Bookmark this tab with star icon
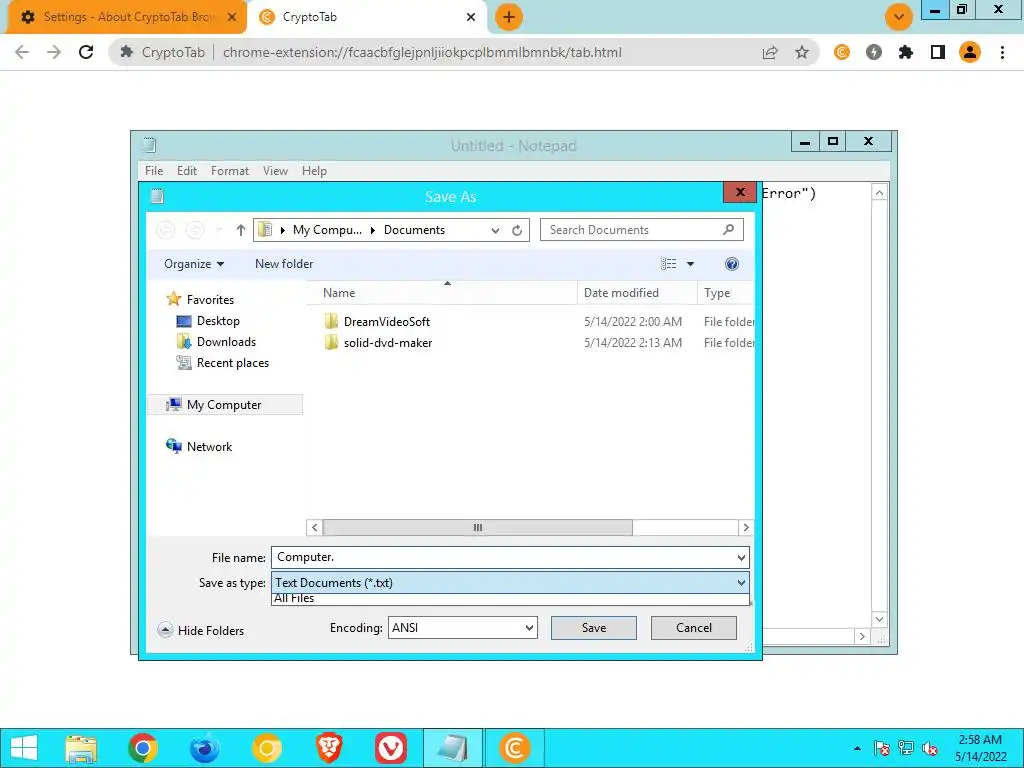The image size is (1024, 768). coord(802,52)
